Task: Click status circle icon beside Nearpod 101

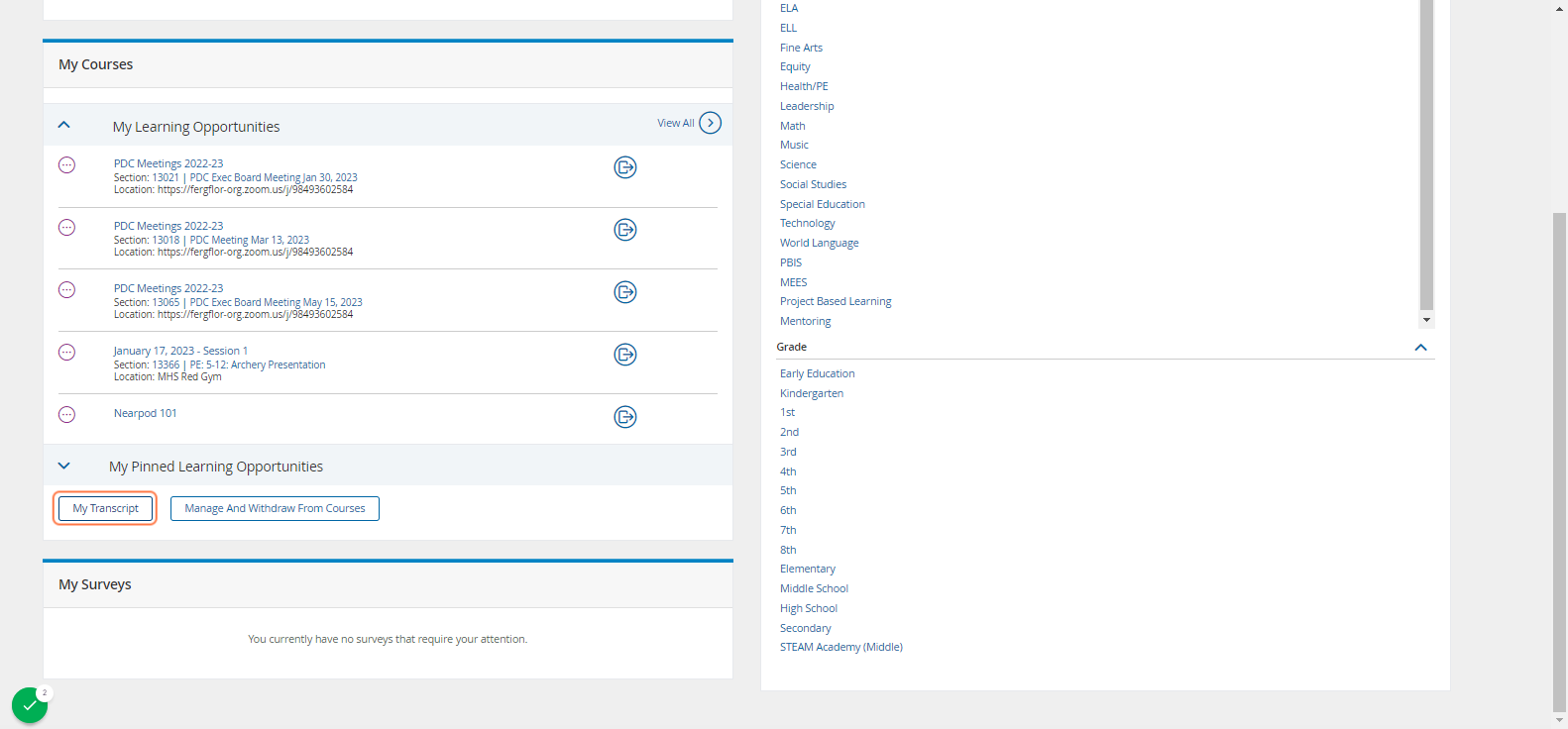Action: 66,415
